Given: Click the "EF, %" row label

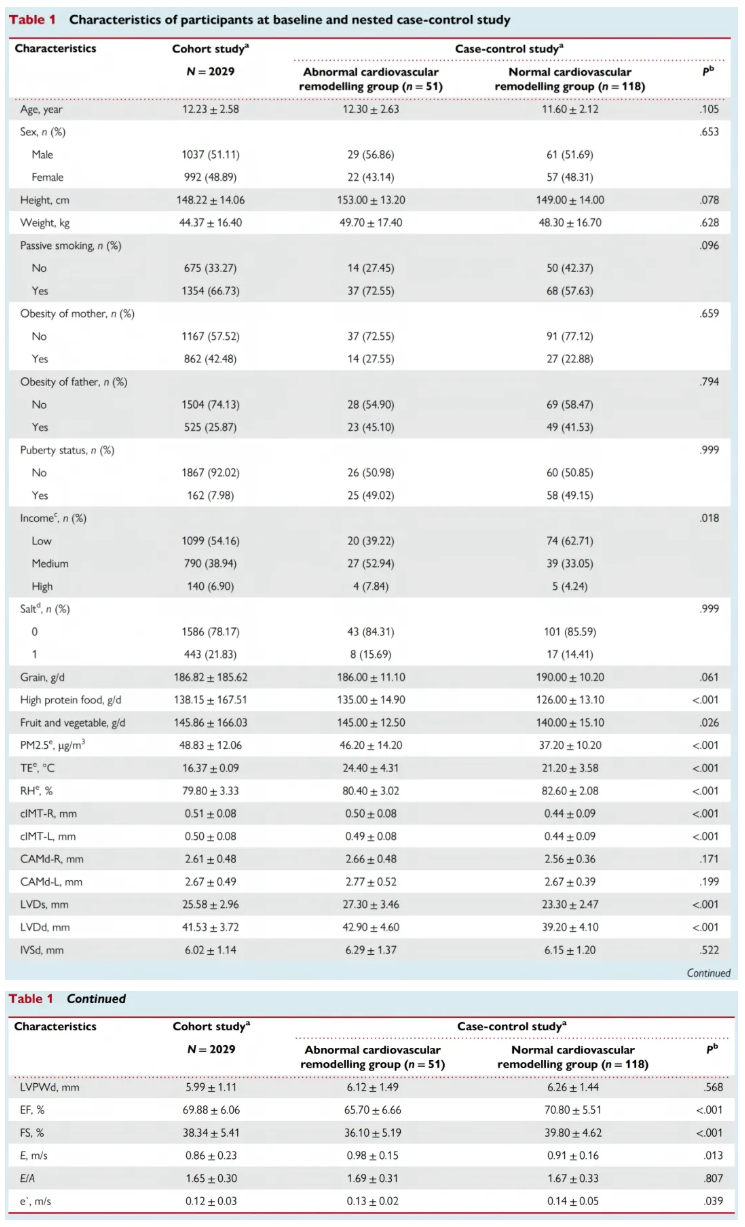Looking at the screenshot, I should click(x=34, y=1110).
